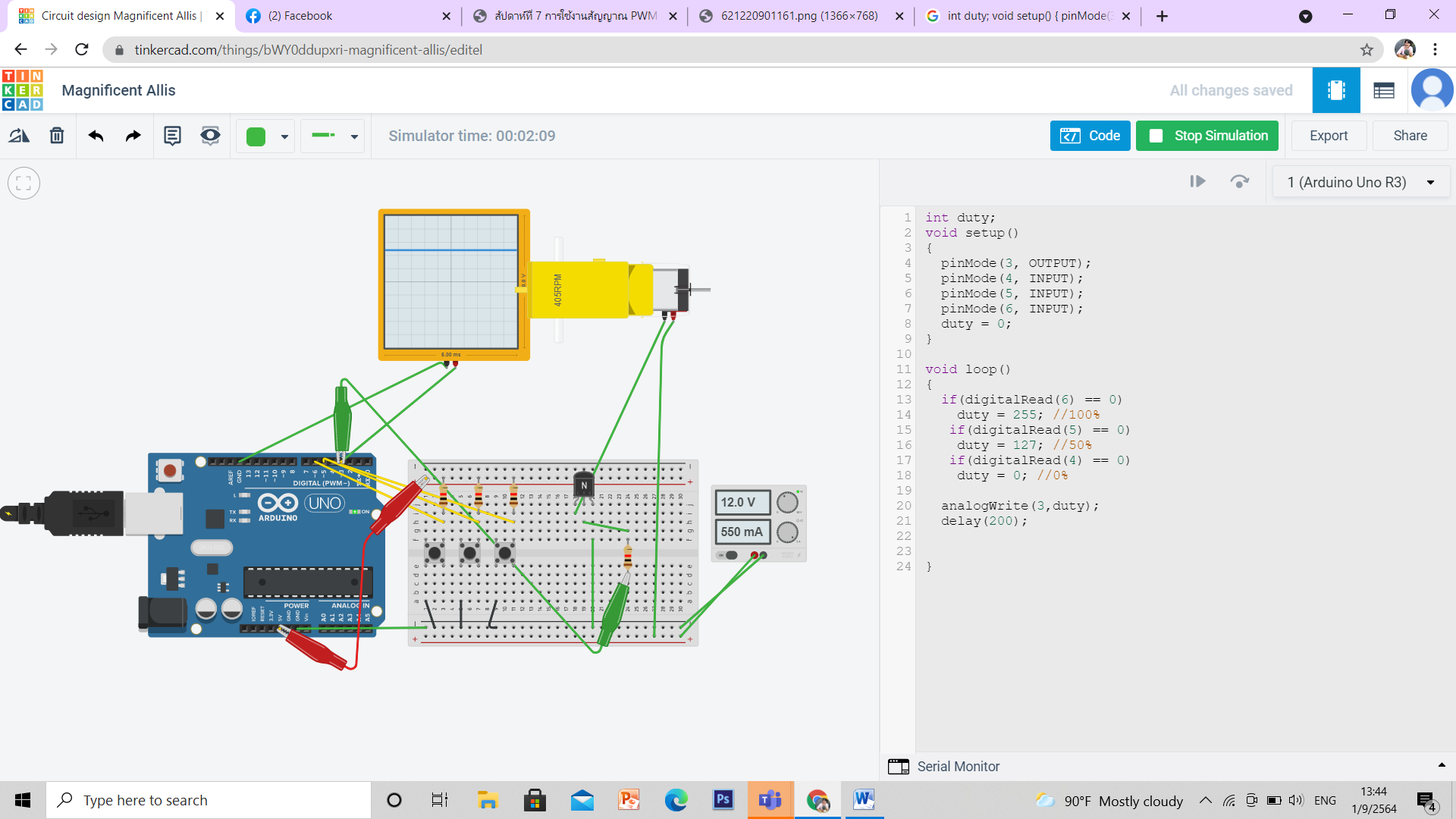1456x819 pixels.
Task: Click the Tinkercad logo
Action: [23, 90]
